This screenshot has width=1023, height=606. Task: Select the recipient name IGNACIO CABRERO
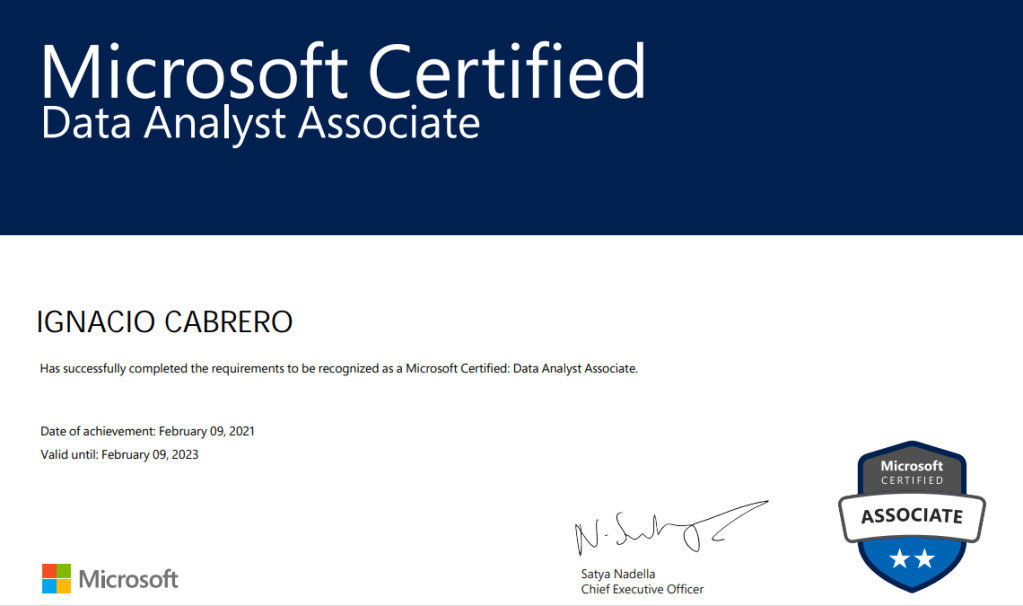pyautogui.click(x=164, y=322)
